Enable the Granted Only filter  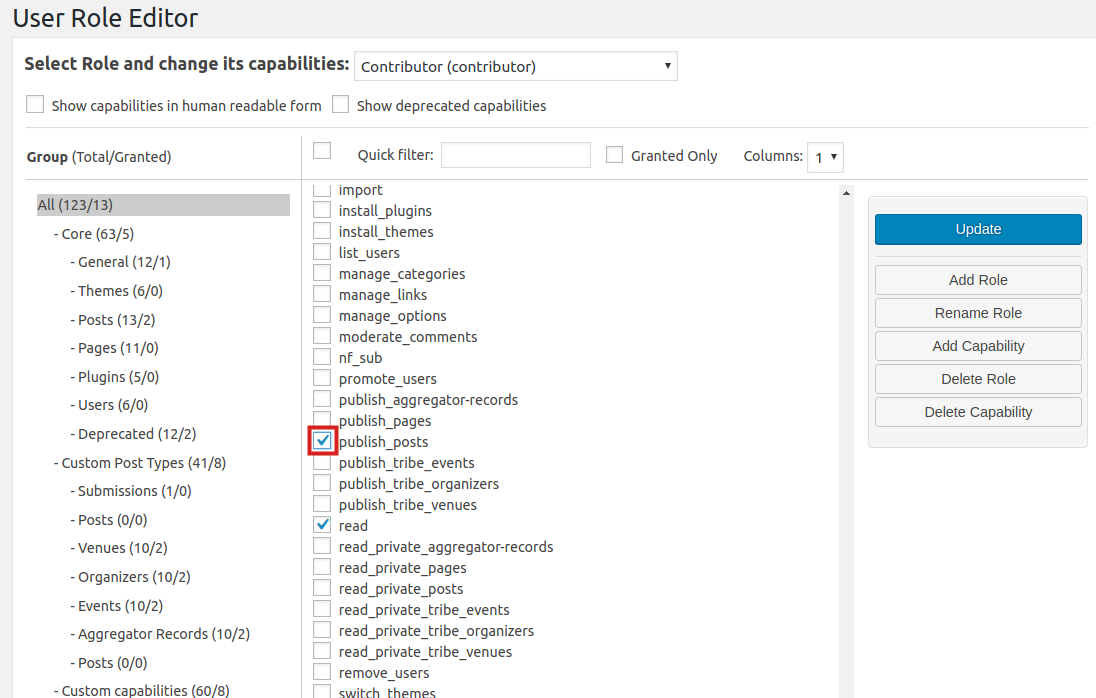[614, 154]
